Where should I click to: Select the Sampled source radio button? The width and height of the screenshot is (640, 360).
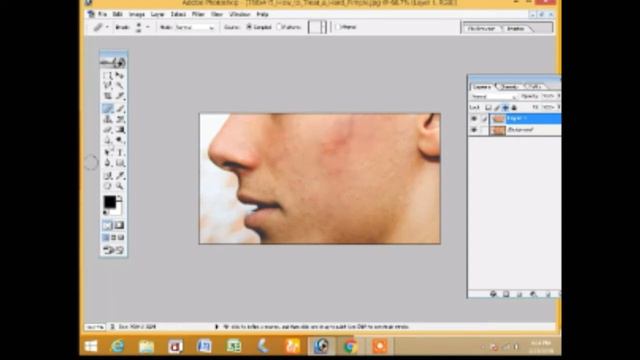pyautogui.click(x=249, y=27)
